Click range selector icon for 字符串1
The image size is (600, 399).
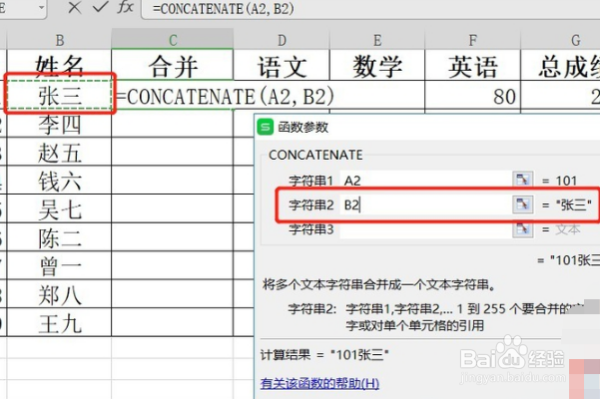522,180
